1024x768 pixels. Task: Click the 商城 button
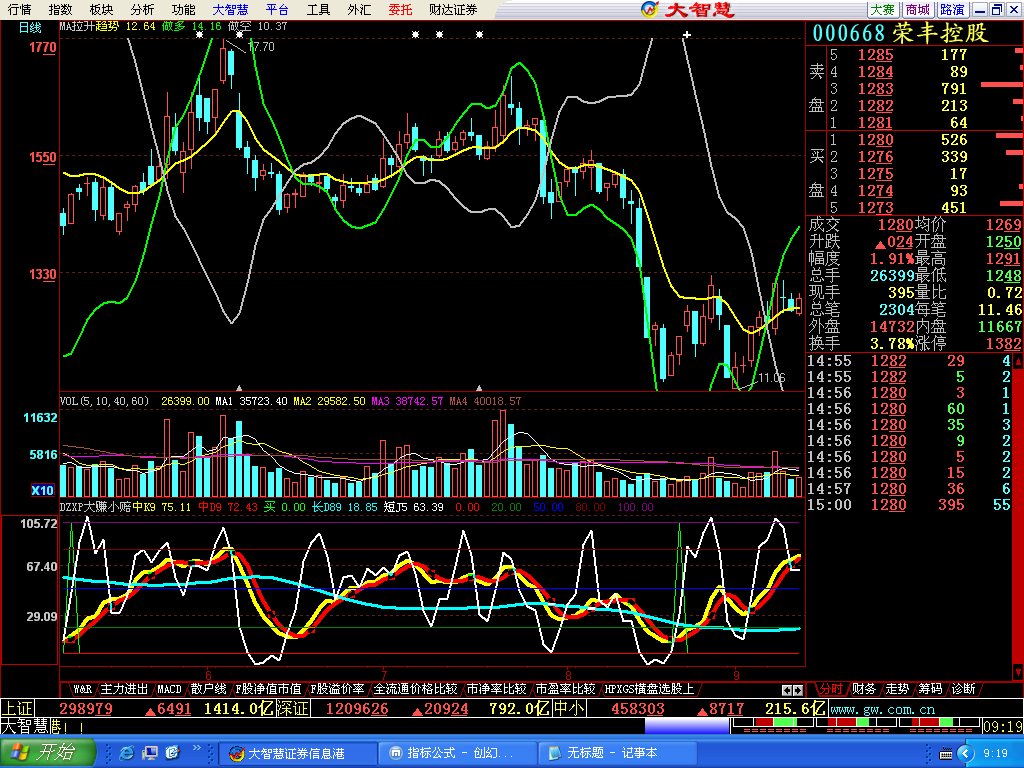918,10
